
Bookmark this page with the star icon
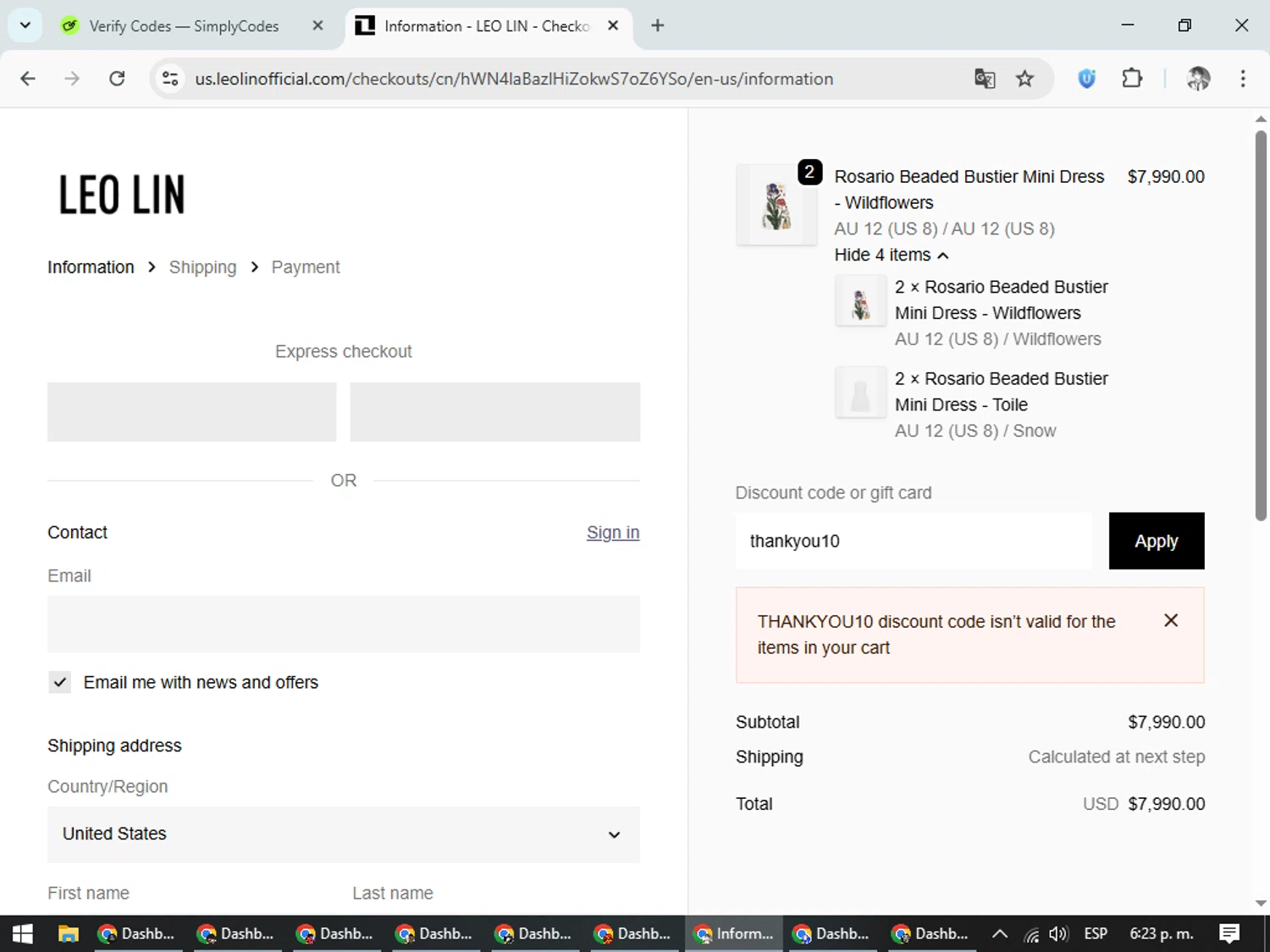click(1025, 79)
